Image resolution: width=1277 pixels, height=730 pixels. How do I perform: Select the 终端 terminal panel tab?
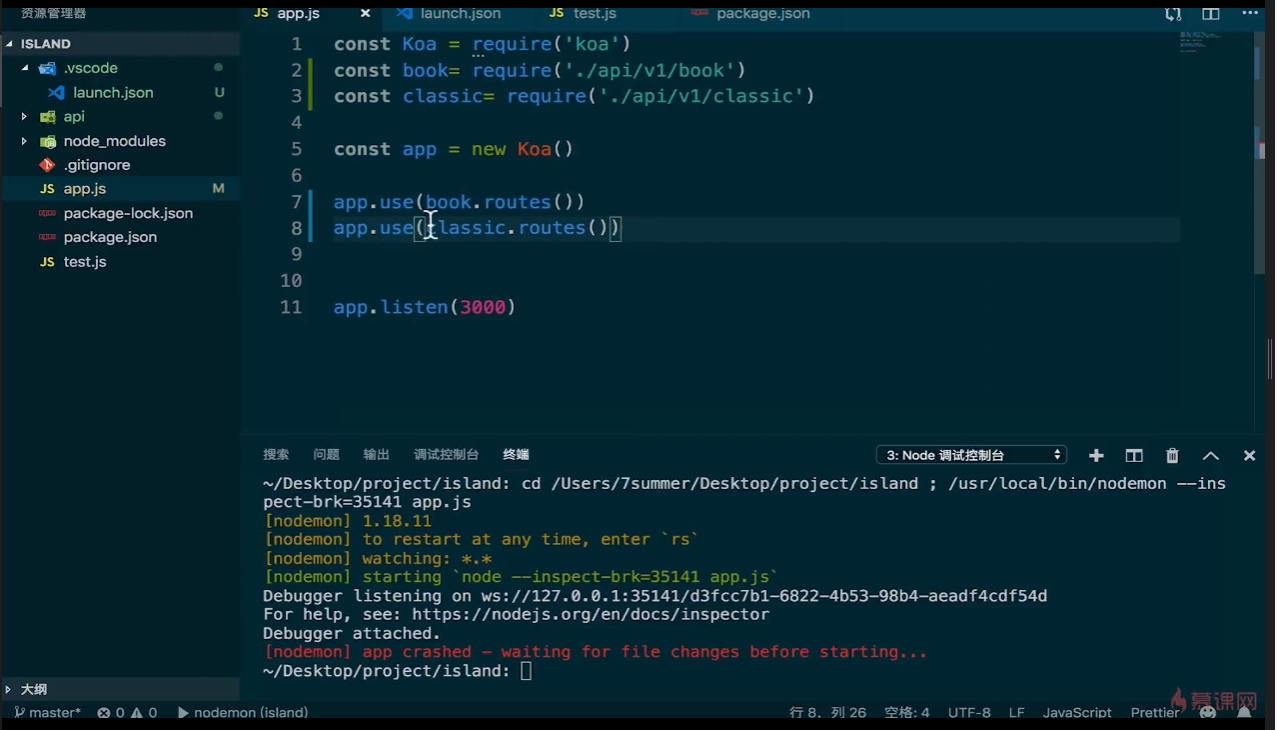(516, 455)
